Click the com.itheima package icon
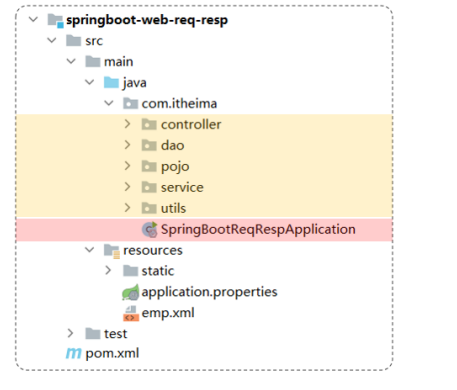 [x=130, y=104]
